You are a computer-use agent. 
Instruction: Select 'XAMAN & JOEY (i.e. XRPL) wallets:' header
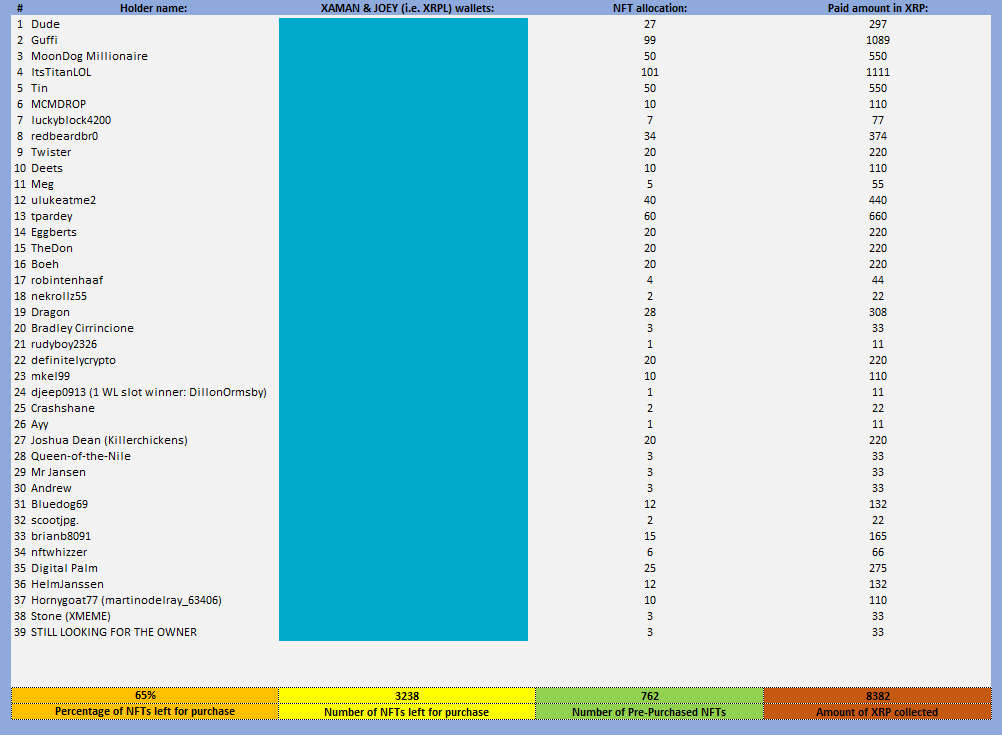point(407,8)
